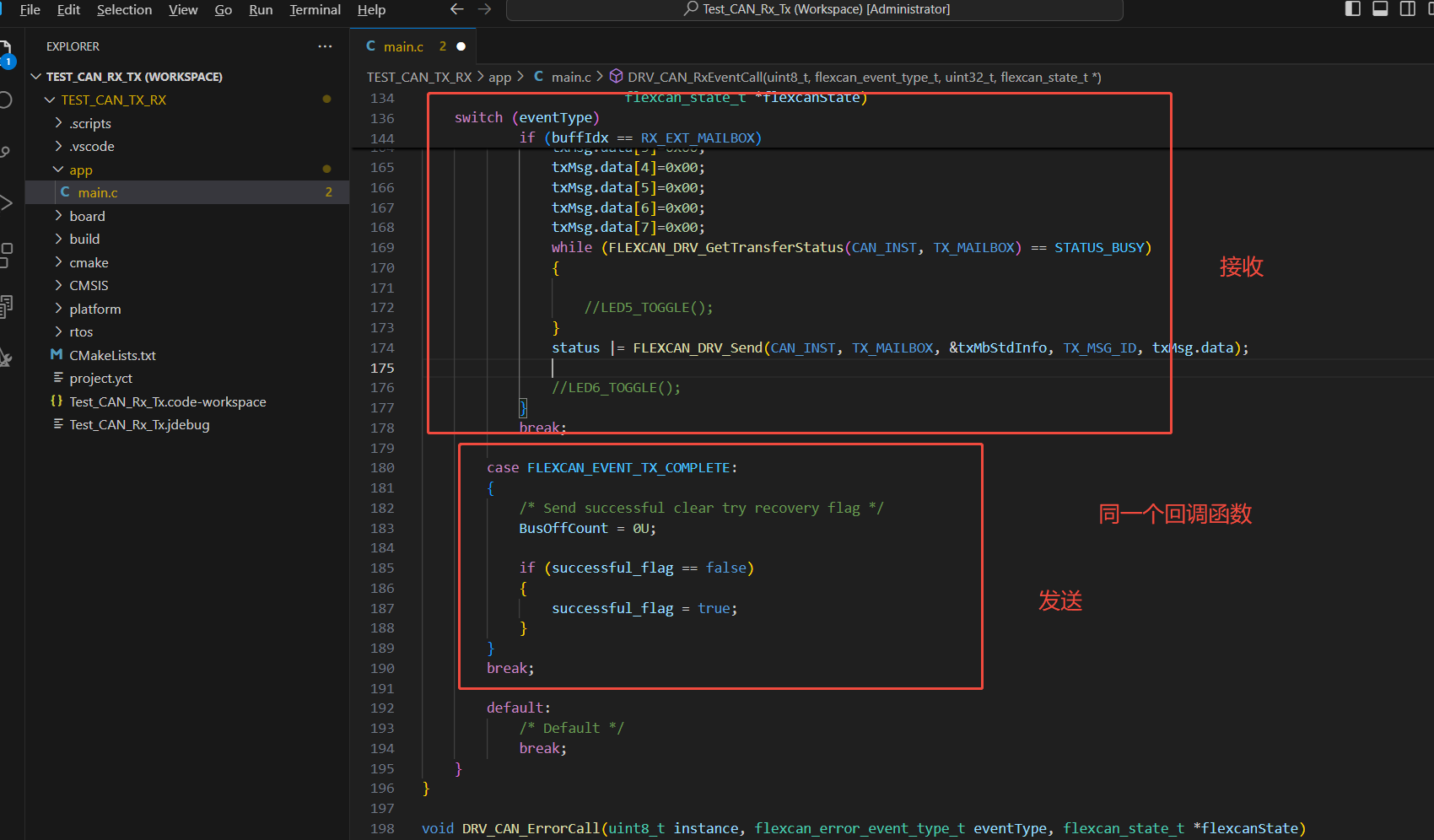Click the CMakeLists.txt file icon
Image resolution: width=1434 pixels, height=840 pixels.
tap(57, 355)
